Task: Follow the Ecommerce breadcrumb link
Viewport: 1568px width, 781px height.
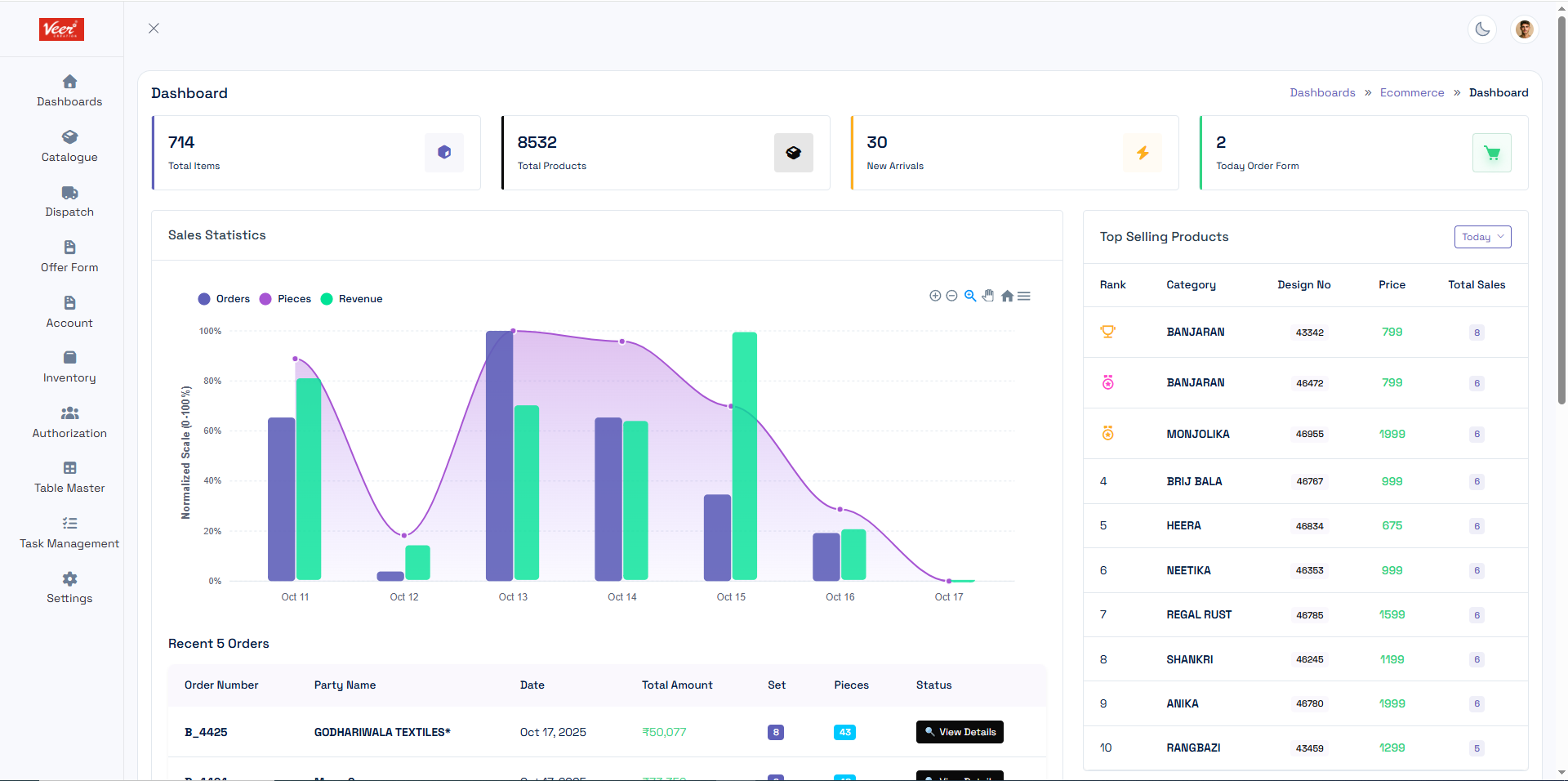Action: coord(1411,92)
